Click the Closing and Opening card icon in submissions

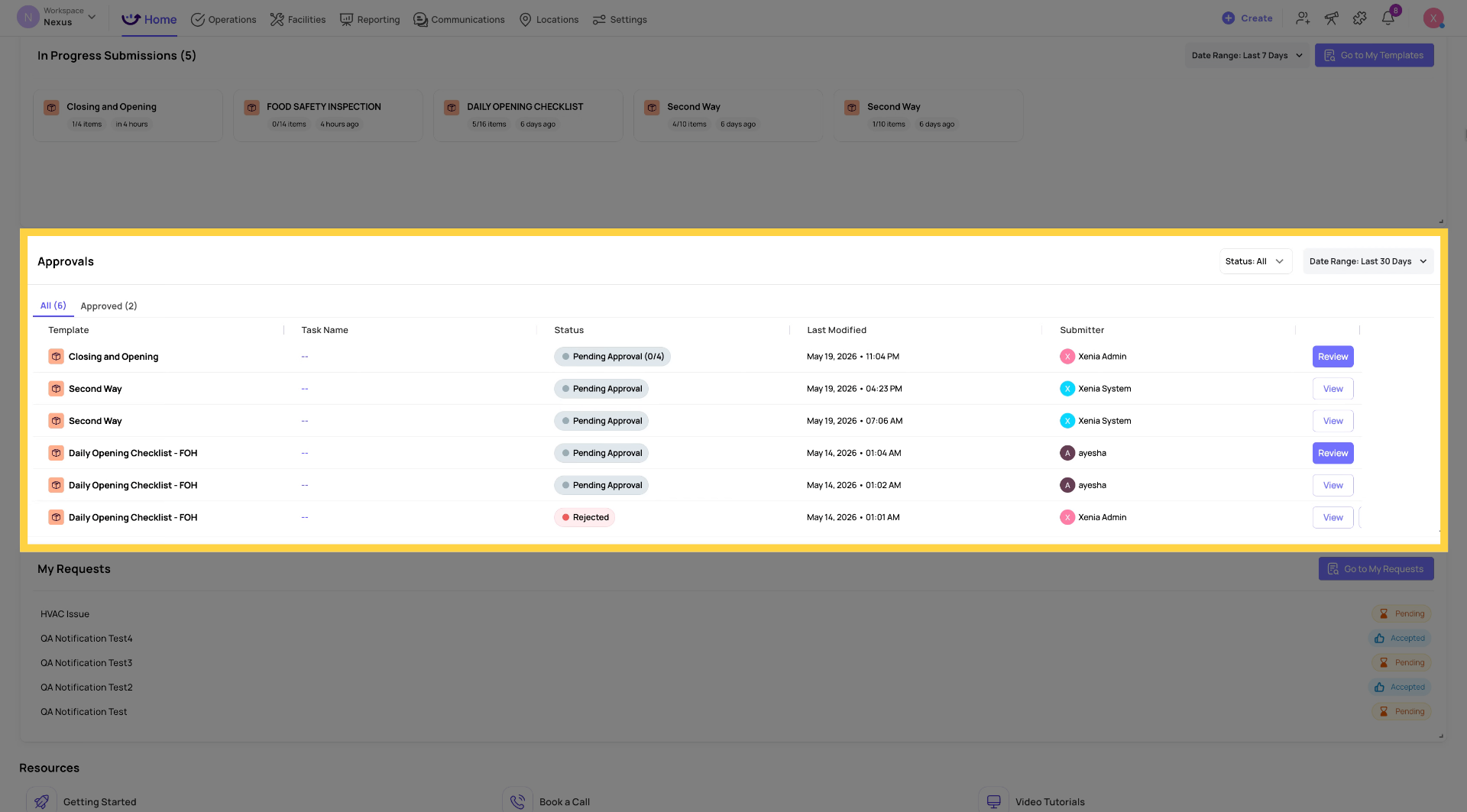[51, 108]
